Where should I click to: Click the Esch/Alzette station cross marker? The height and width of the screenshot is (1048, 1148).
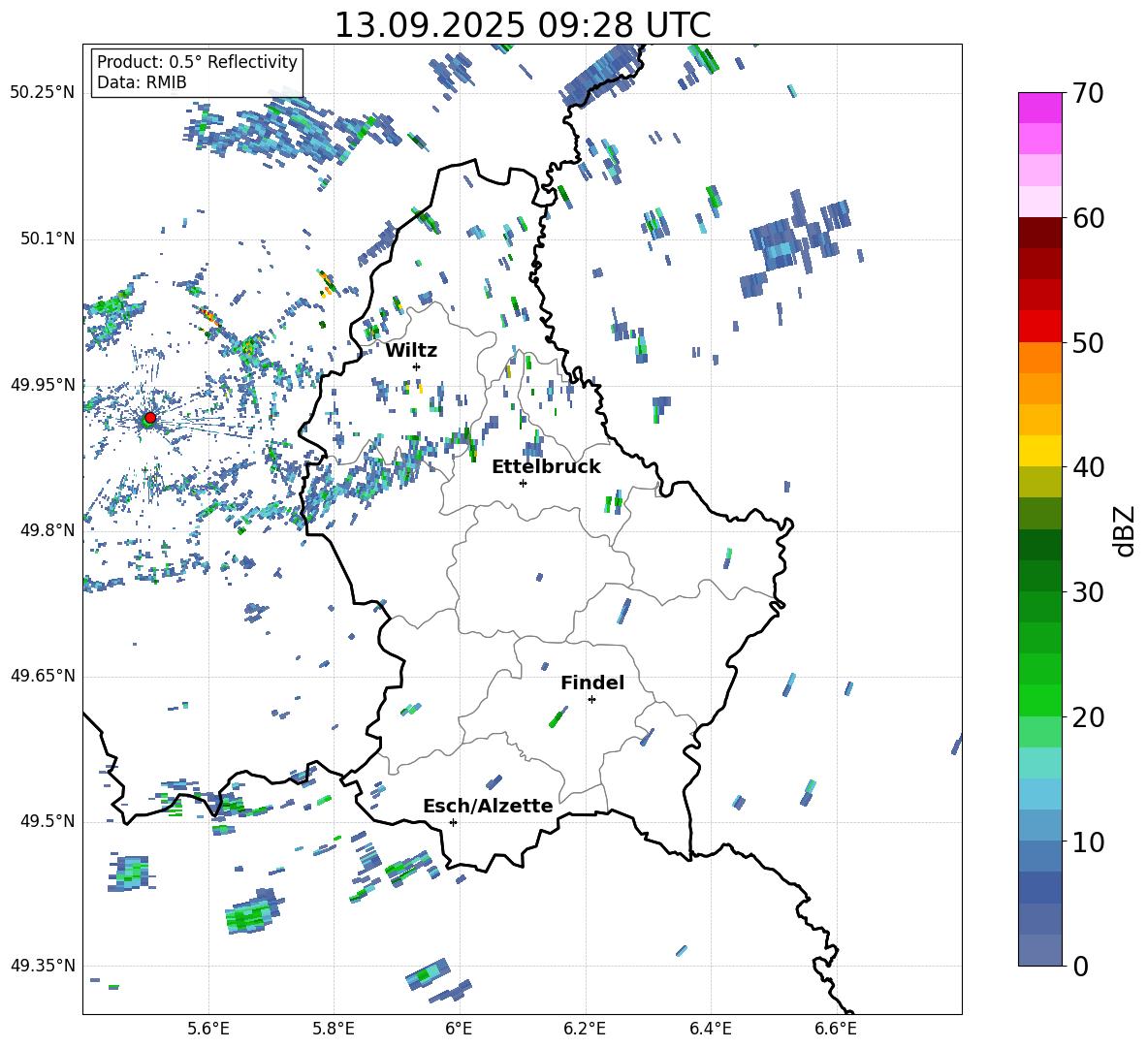click(x=453, y=822)
